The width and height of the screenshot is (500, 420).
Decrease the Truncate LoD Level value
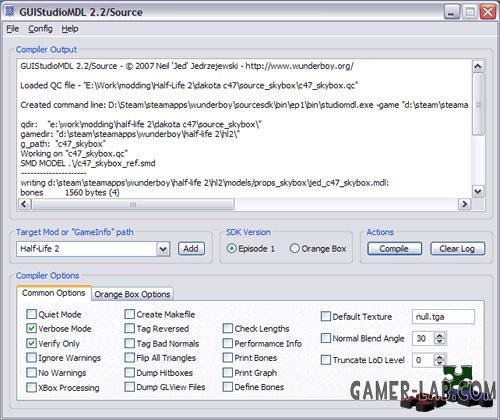(x=440, y=363)
